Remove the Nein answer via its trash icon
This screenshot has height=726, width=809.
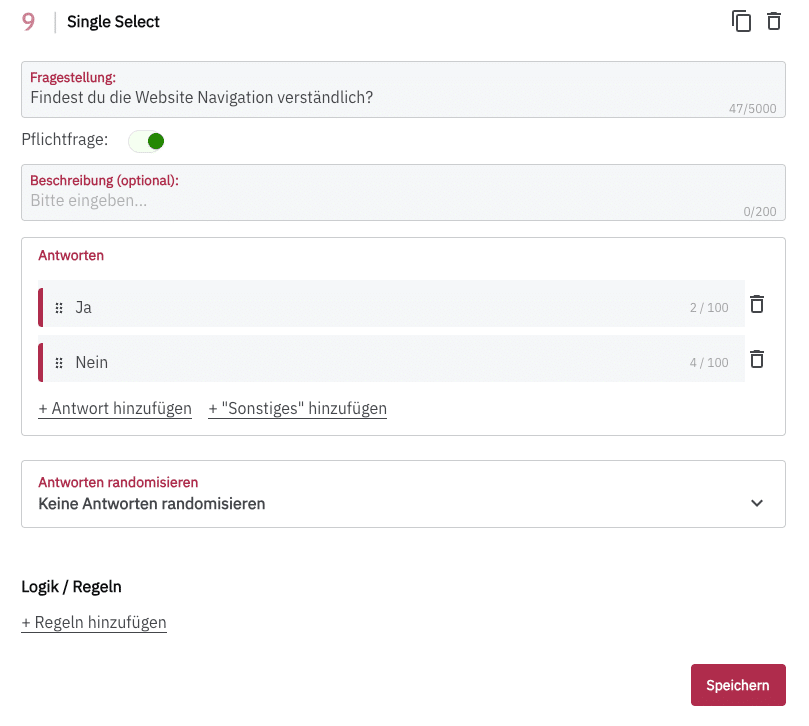[x=757, y=359]
